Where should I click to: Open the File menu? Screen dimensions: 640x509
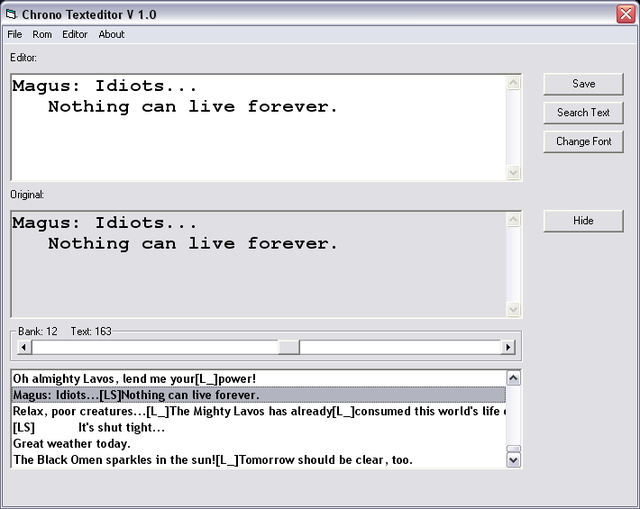pos(15,34)
